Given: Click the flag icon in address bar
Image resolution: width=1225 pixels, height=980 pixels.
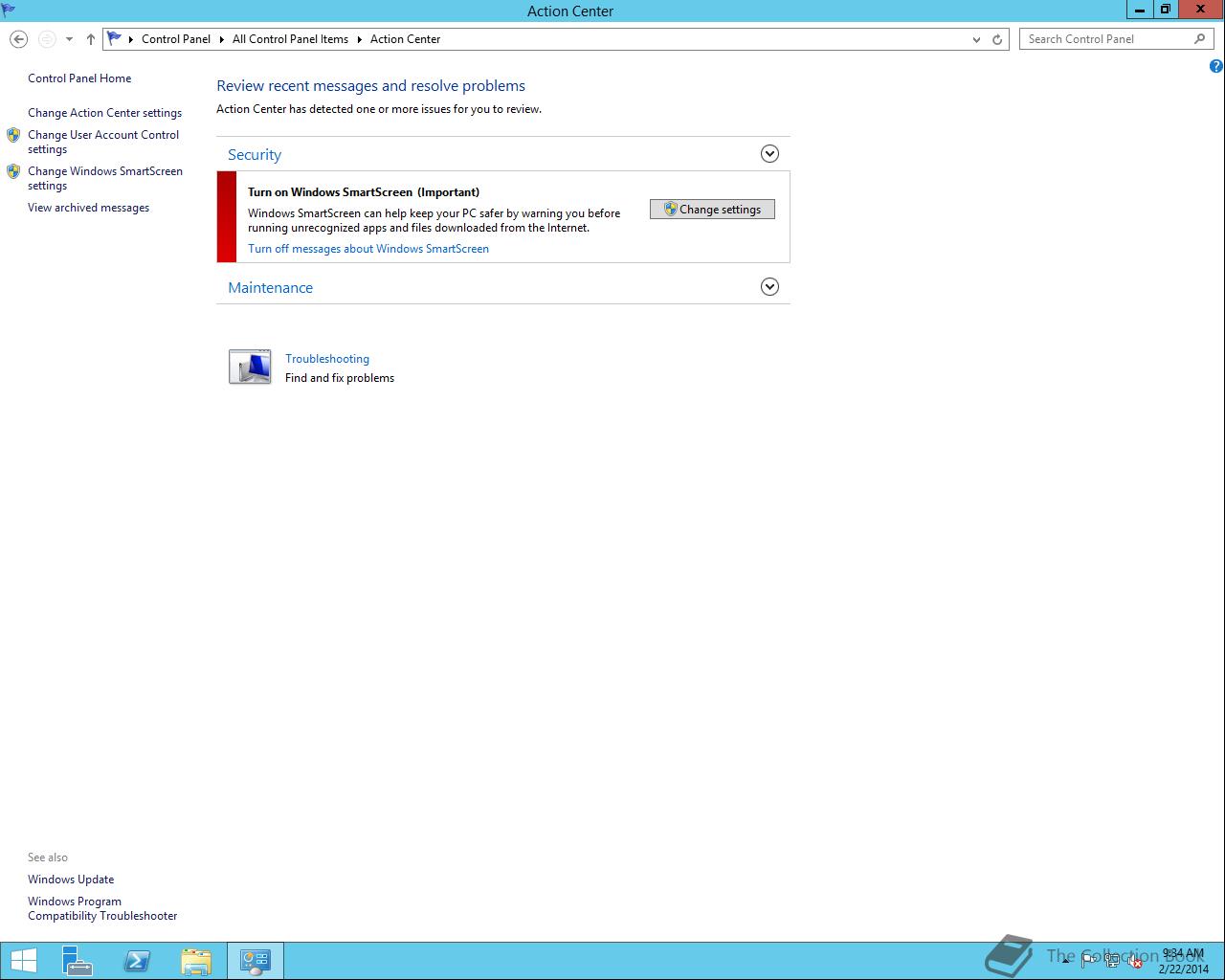Looking at the screenshot, I should click(x=115, y=38).
